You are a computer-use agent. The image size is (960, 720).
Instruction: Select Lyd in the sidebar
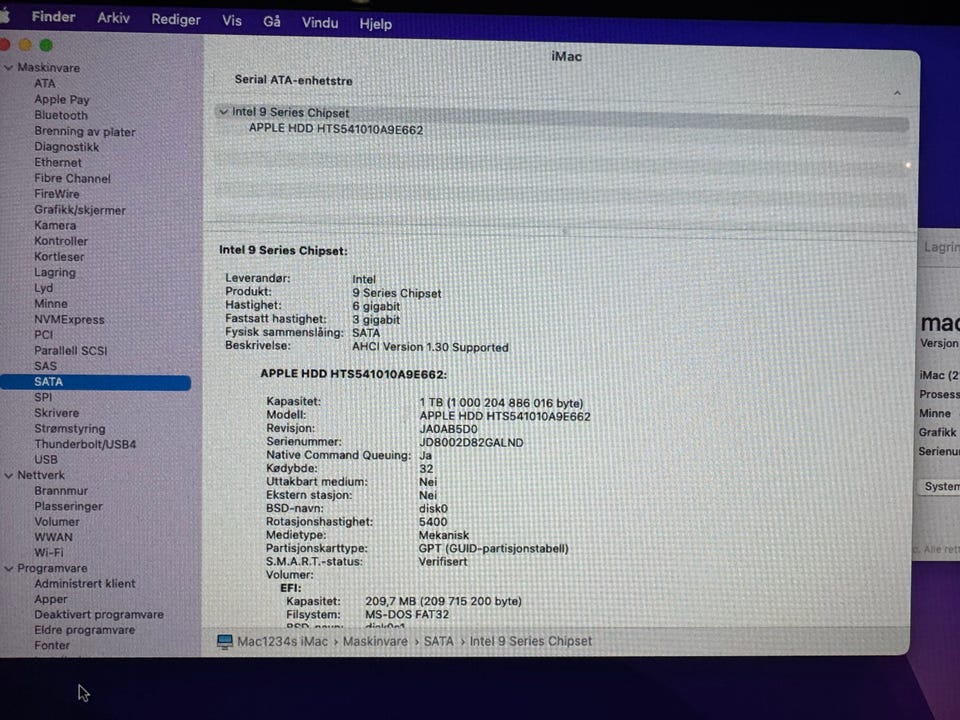43,288
